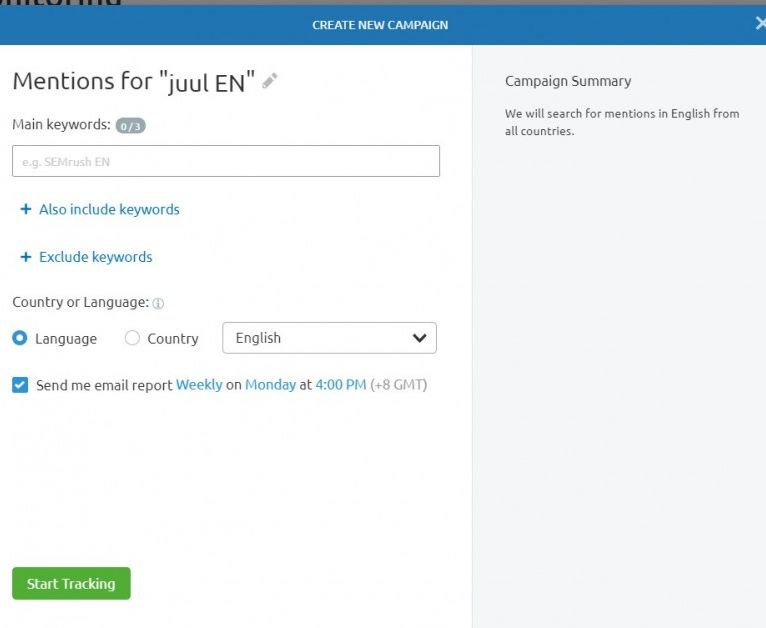Close the Create New Campaign dialog
This screenshot has width=766, height=628.
[759, 24]
